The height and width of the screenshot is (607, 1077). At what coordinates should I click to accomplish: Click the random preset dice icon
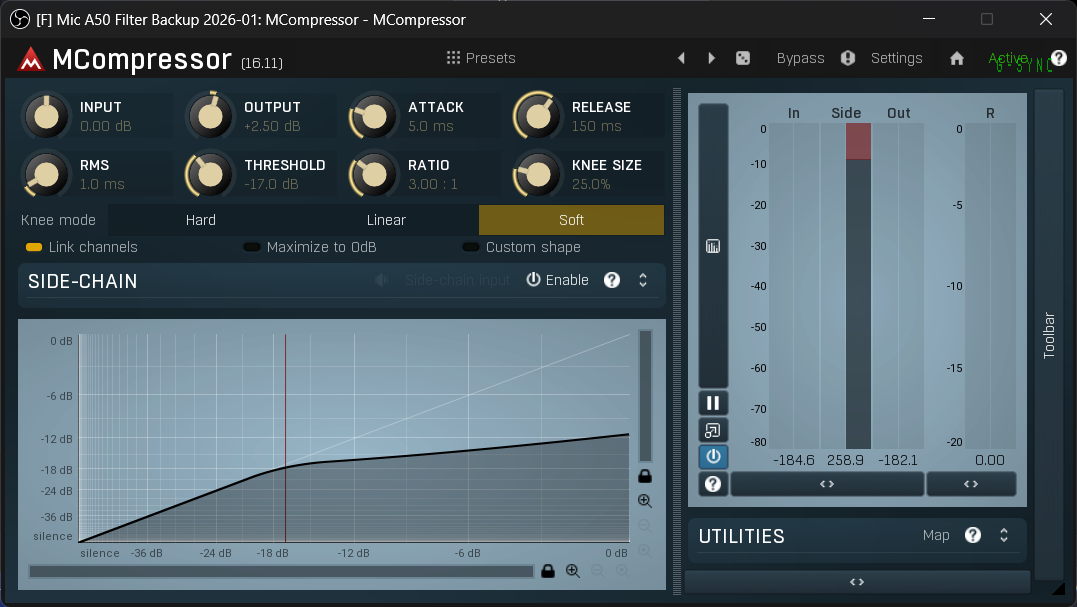[x=742, y=58]
